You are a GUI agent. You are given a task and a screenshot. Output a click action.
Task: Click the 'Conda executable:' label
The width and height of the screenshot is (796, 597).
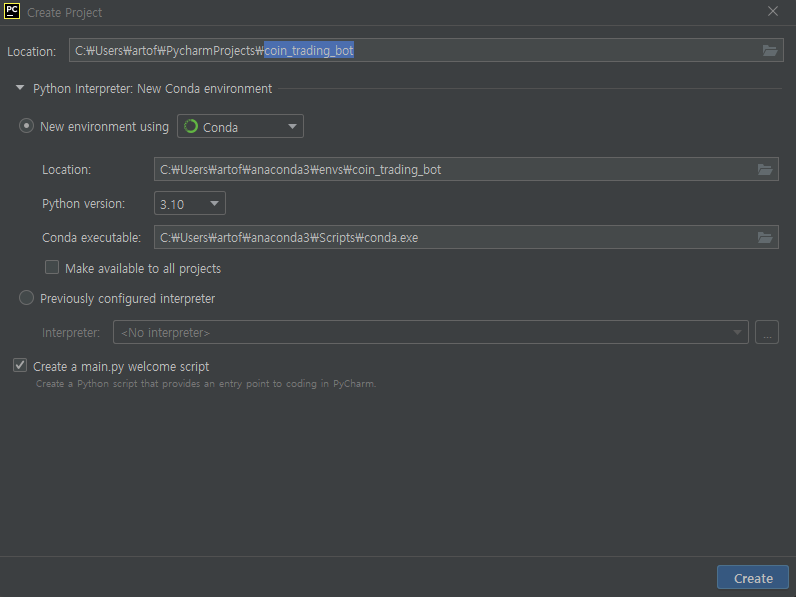91,238
